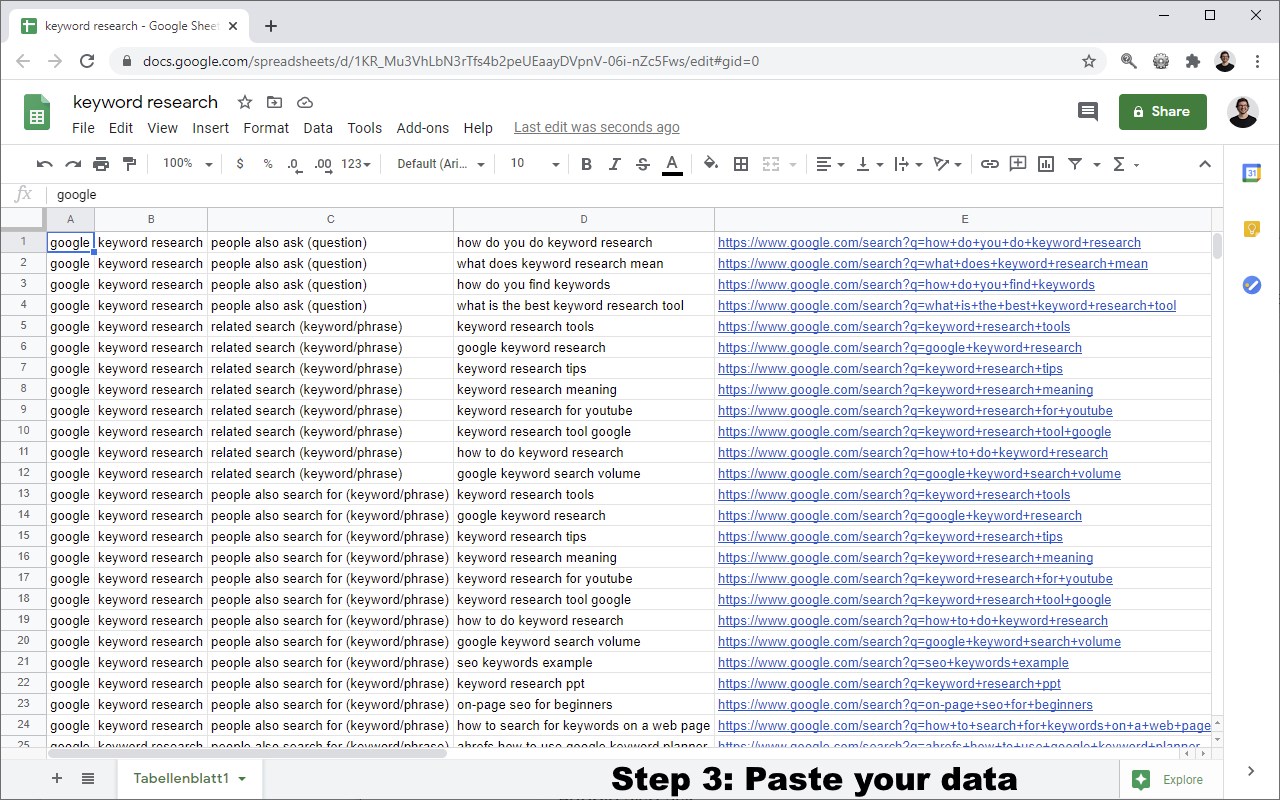Screen dimensions: 1280x800
Task: Click the Redo arrow in the toolbar
Action: 72,164
